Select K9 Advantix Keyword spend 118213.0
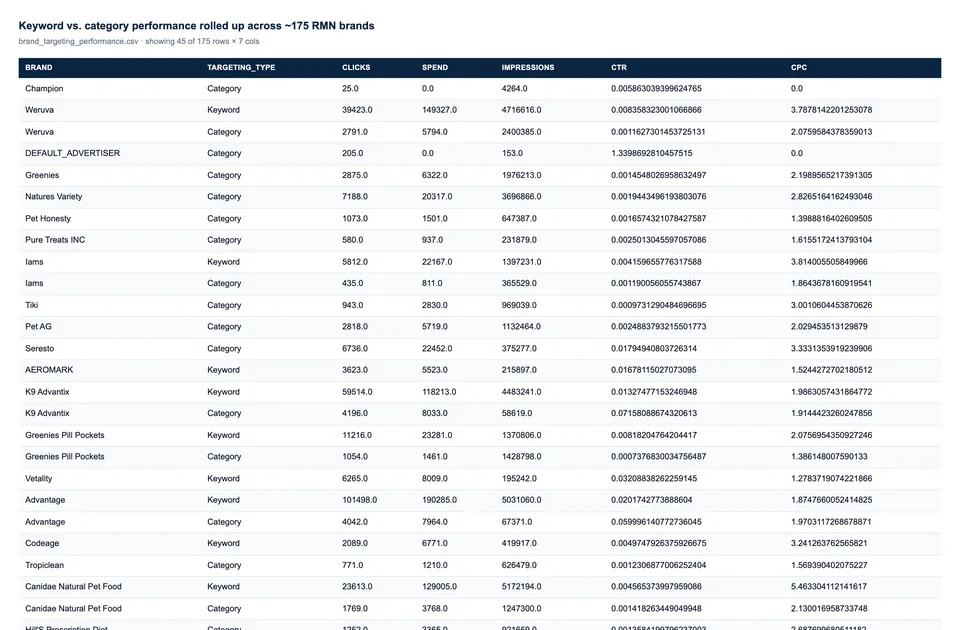This screenshot has width=960, height=630. tap(439, 392)
